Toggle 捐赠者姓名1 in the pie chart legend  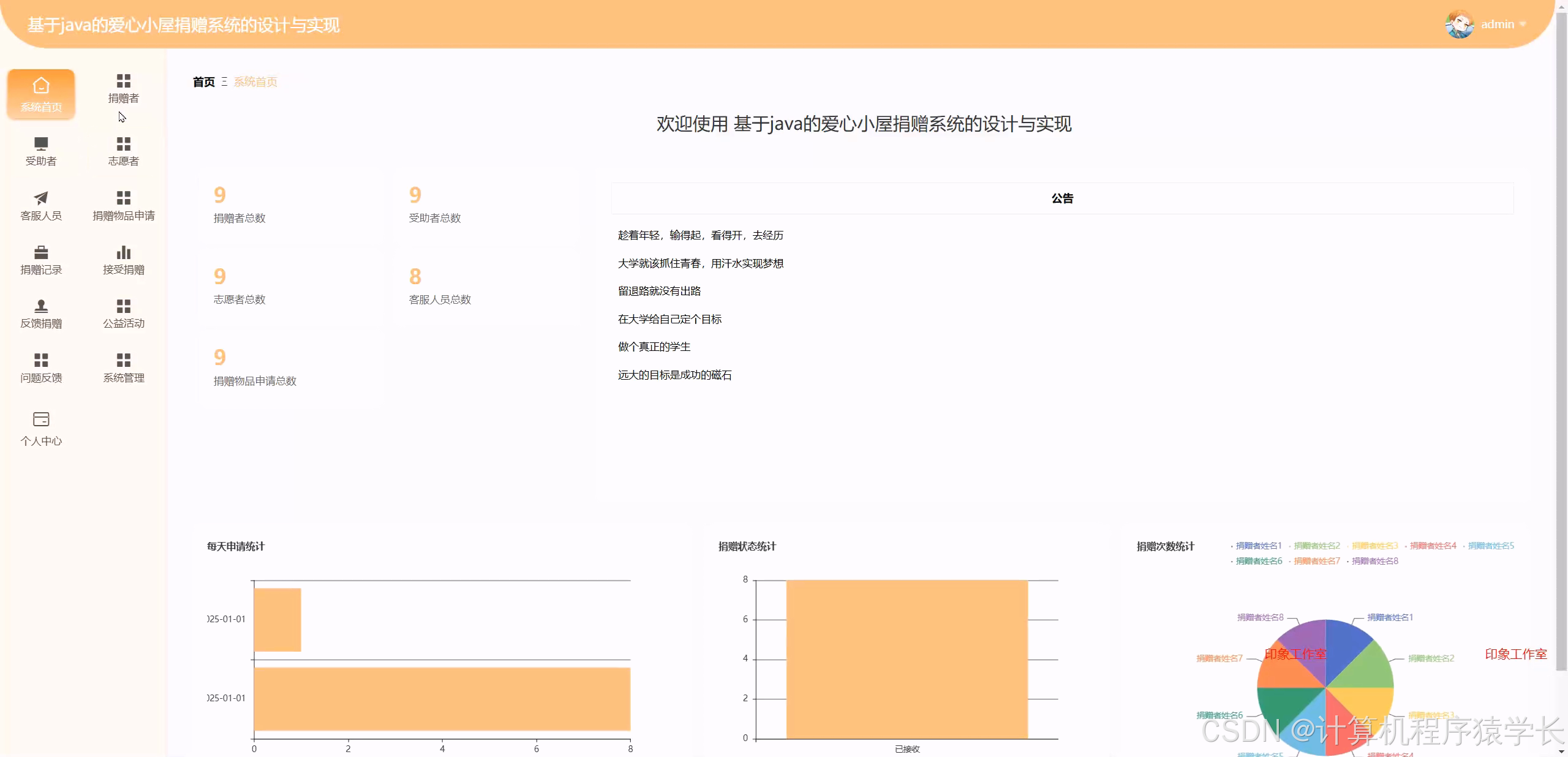click(1257, 547)
